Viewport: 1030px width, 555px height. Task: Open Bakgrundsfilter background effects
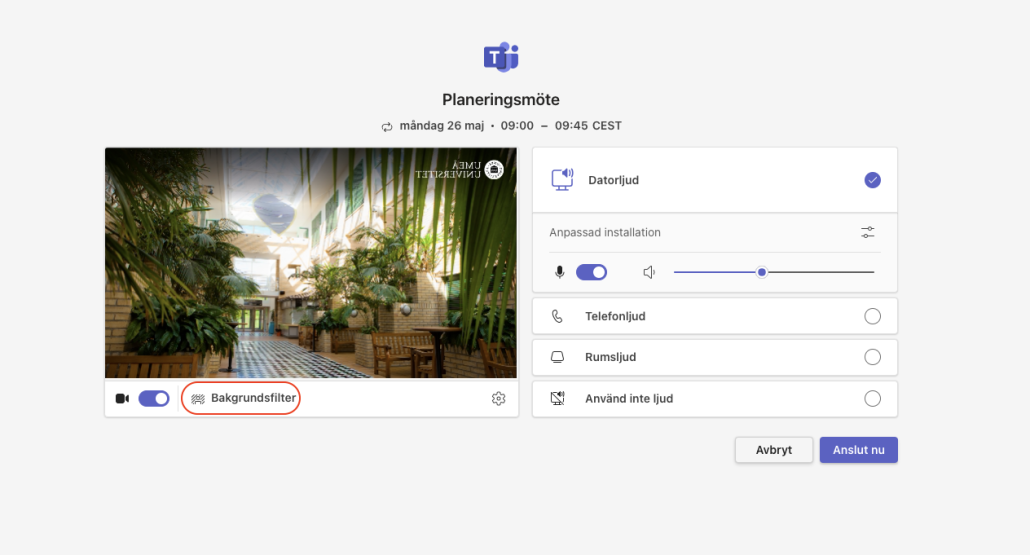click(244, 398)
